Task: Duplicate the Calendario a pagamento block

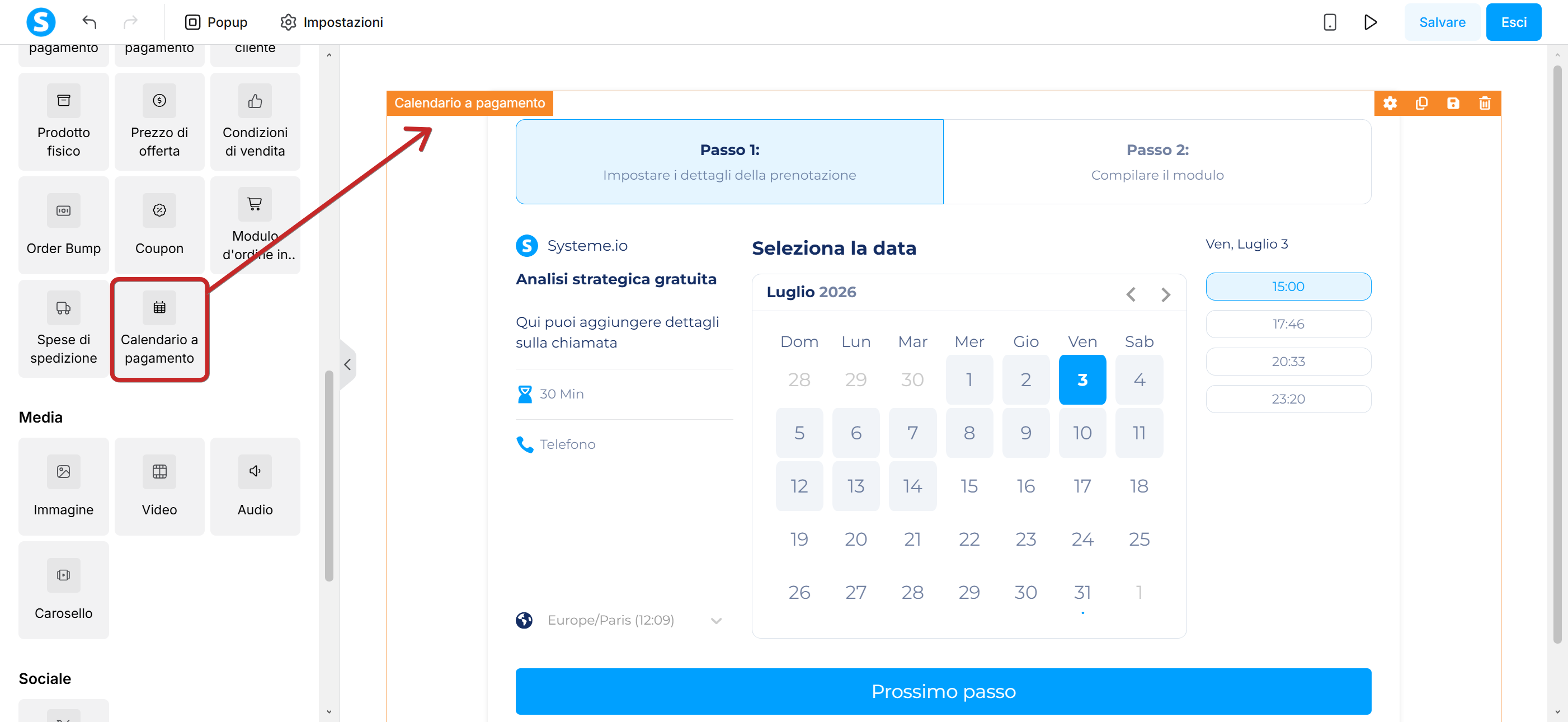Action: click(x=1421, y=103)
